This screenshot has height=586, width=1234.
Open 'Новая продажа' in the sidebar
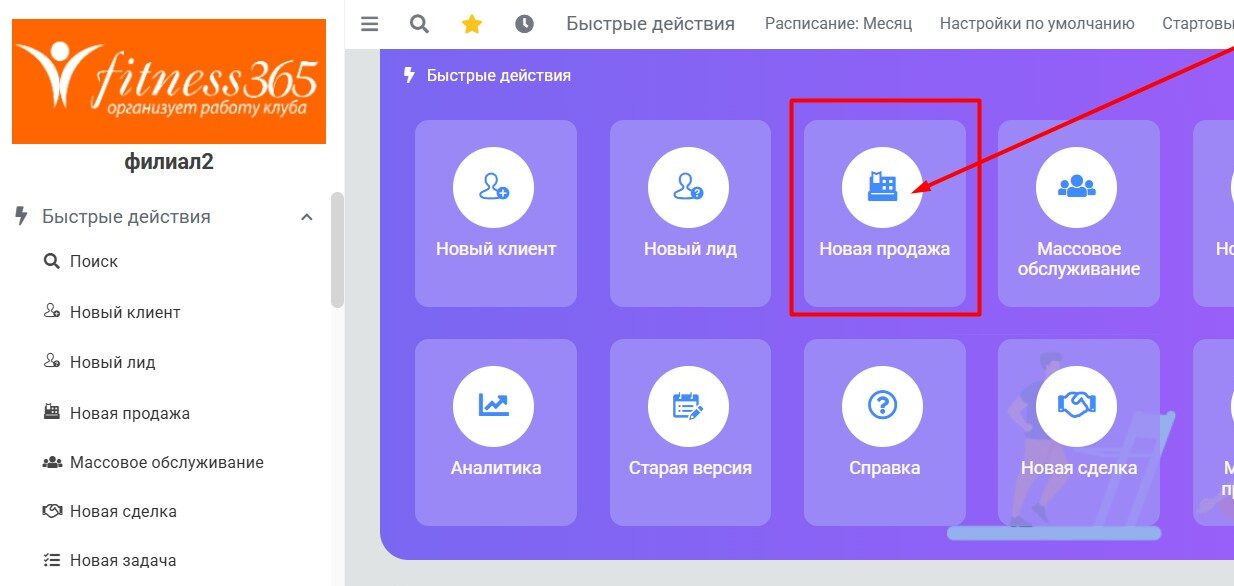pyautogui.click(x=130, y=413)
